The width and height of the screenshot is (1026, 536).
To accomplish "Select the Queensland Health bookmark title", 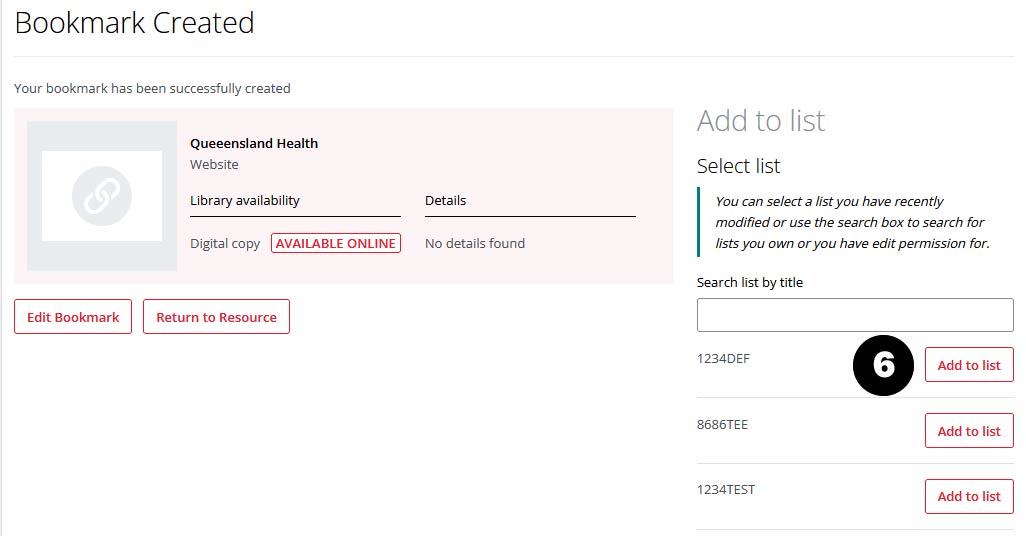I will point(254,143).
